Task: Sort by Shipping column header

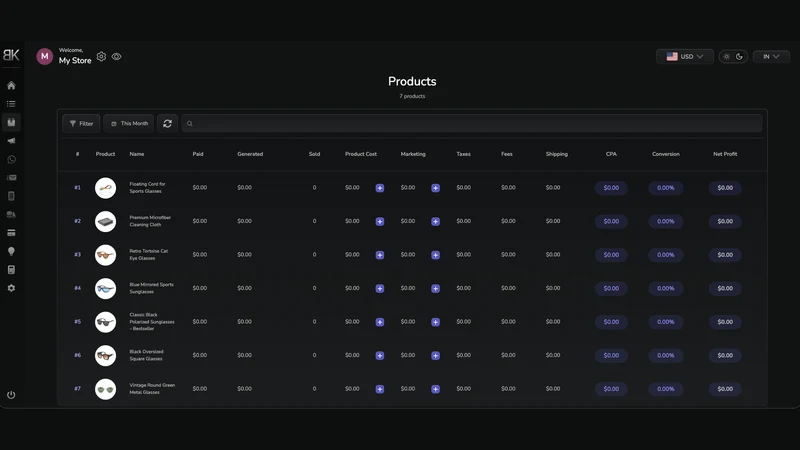Action: coord(557,154)
